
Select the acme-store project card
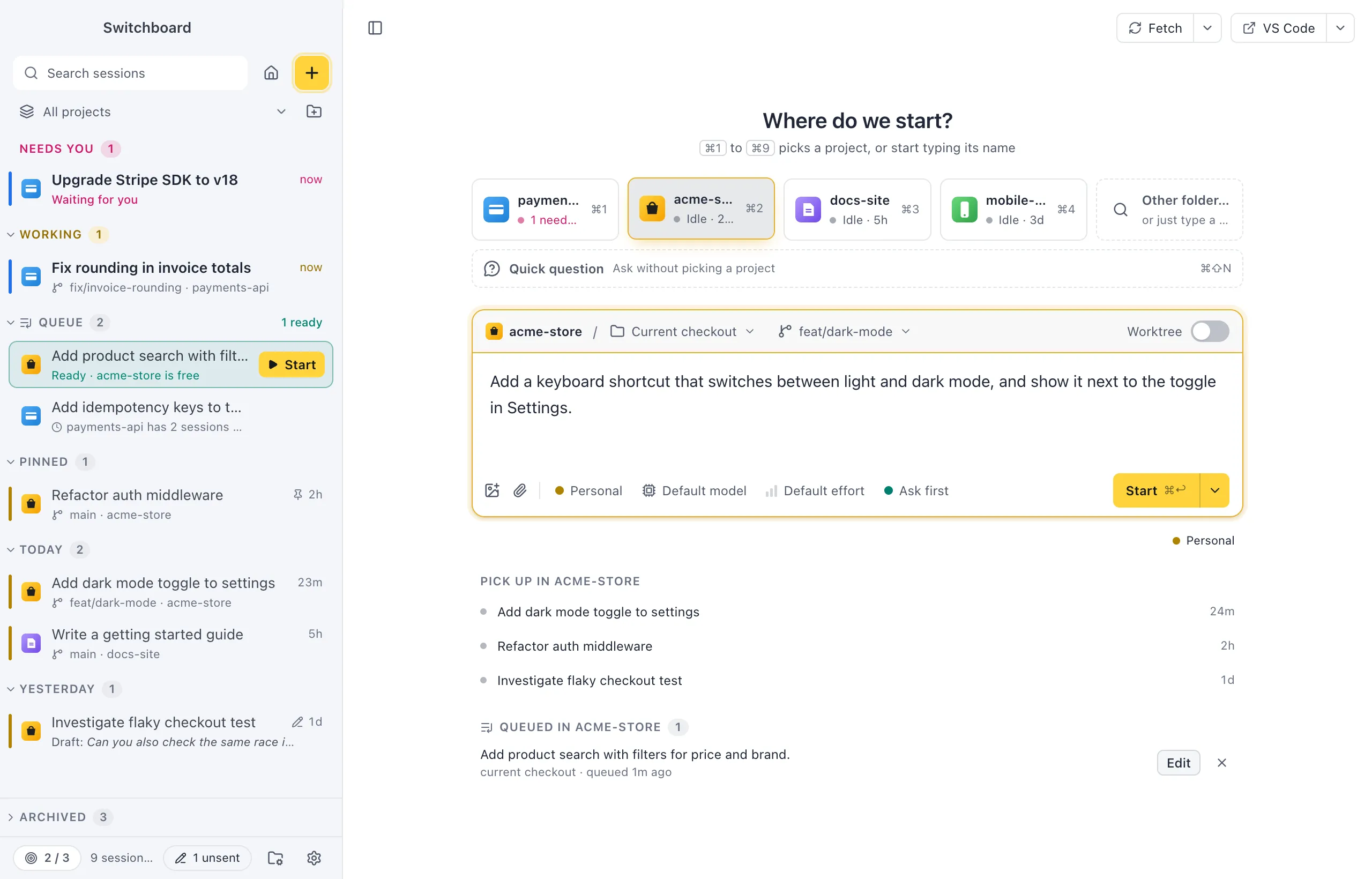point(701,208)
